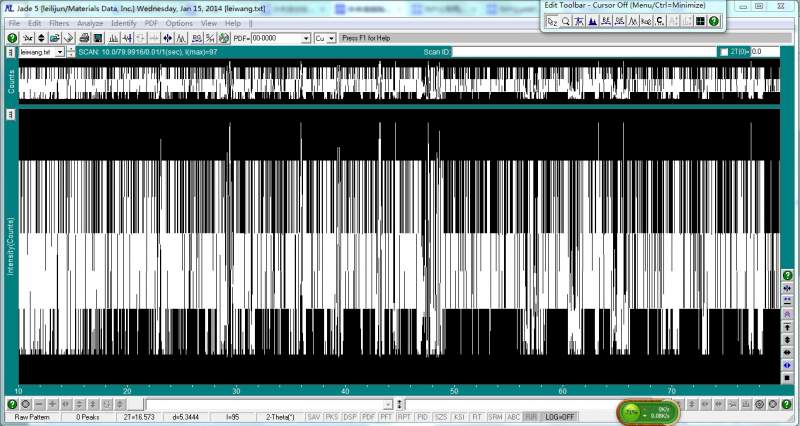Click the eraser icon in main toolbar
The image size is (800, 426).
[x=68, y=38]
